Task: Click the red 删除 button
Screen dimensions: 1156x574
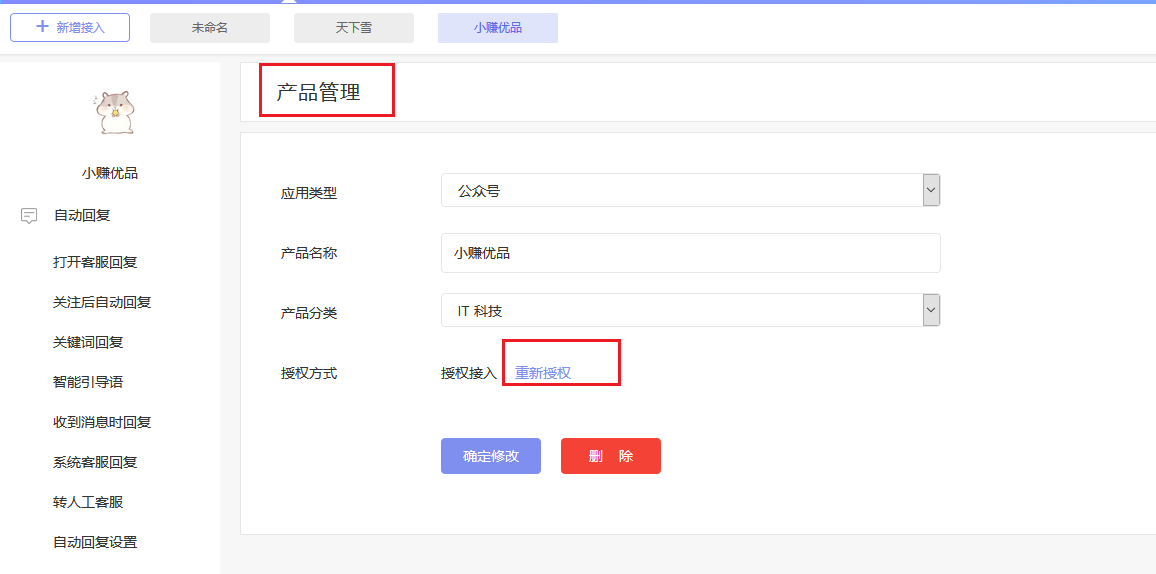Action: click(x=611, y=456)
